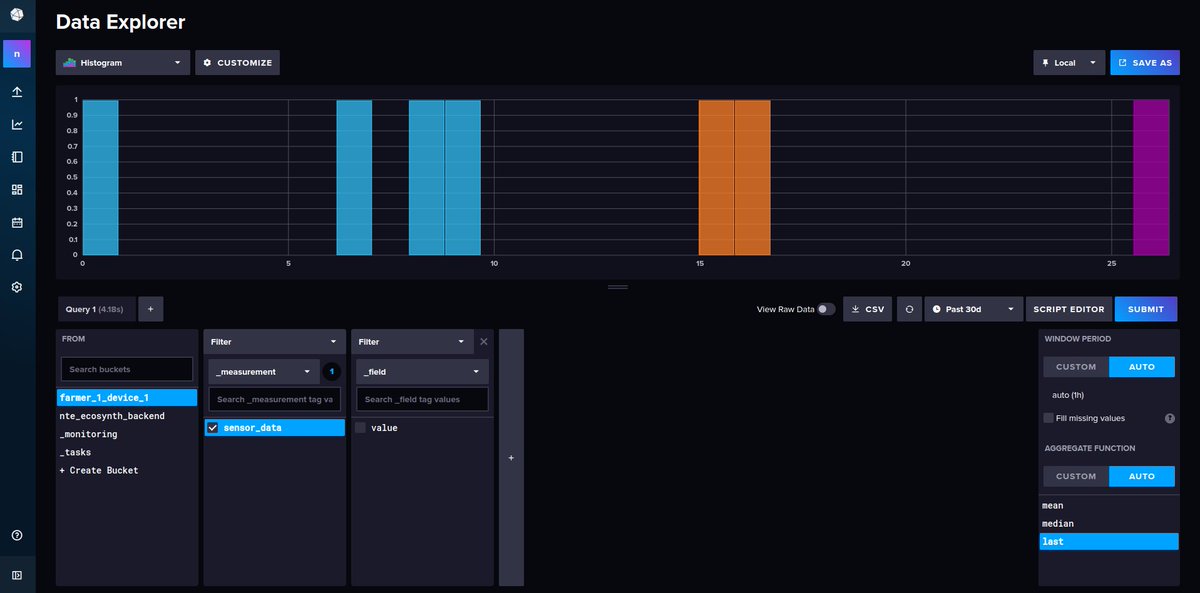
Task: Open the Past 30d time range dropdown
Action: (975, 310)
